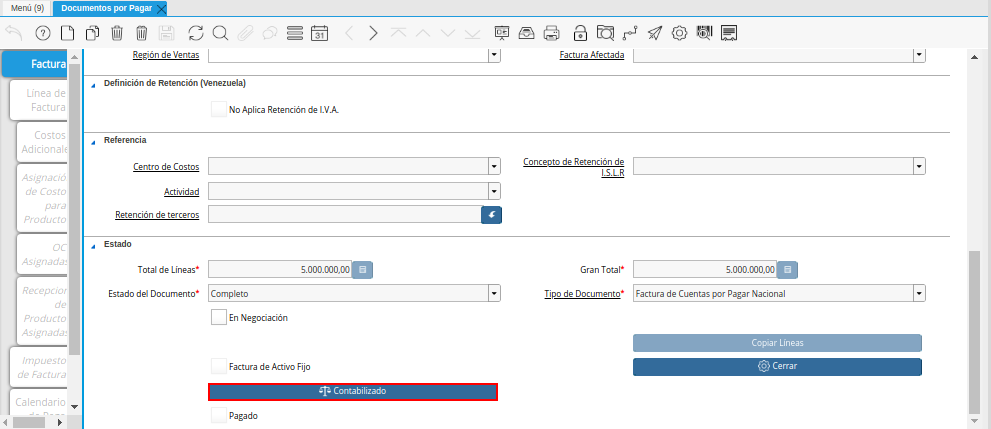The width and height of the screenshot is (991, 429).
Task: Open the gear Process icon in the toolbar
Action: [x=679, y=33]
